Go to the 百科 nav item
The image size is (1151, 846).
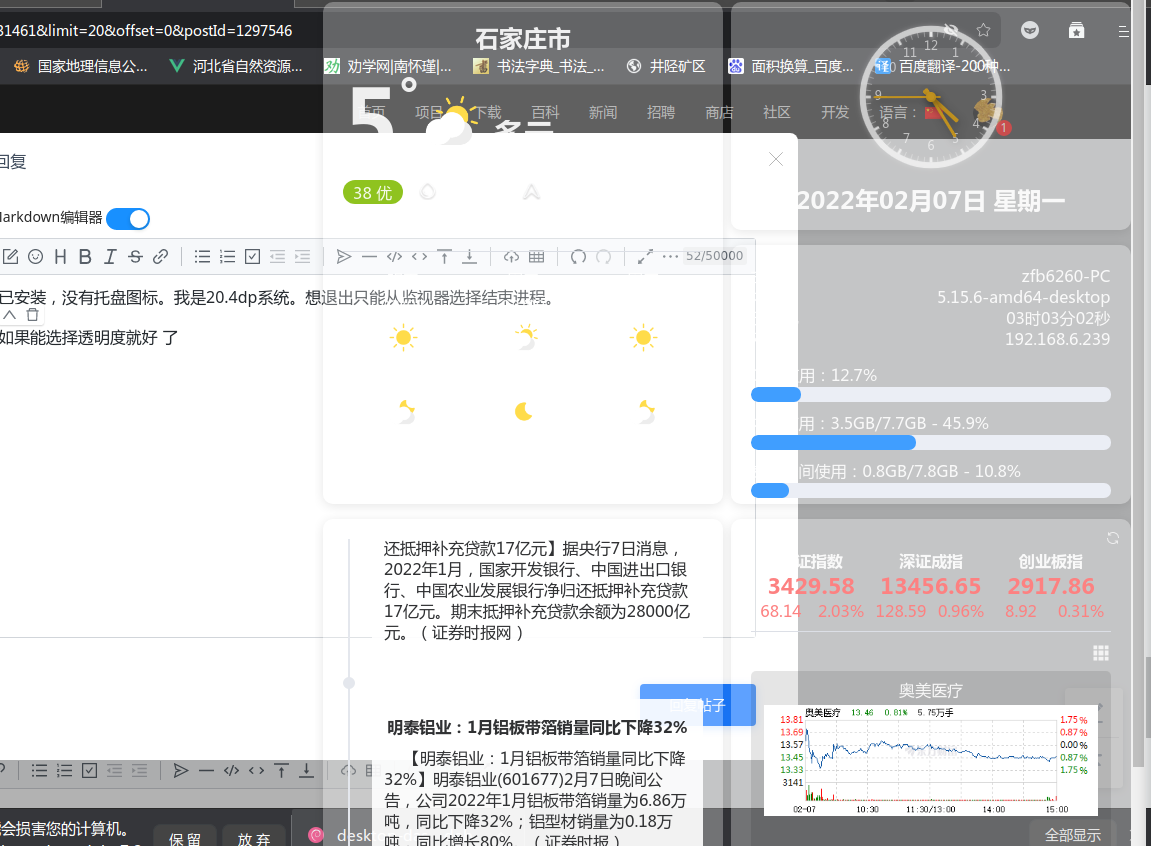(545, 112)
